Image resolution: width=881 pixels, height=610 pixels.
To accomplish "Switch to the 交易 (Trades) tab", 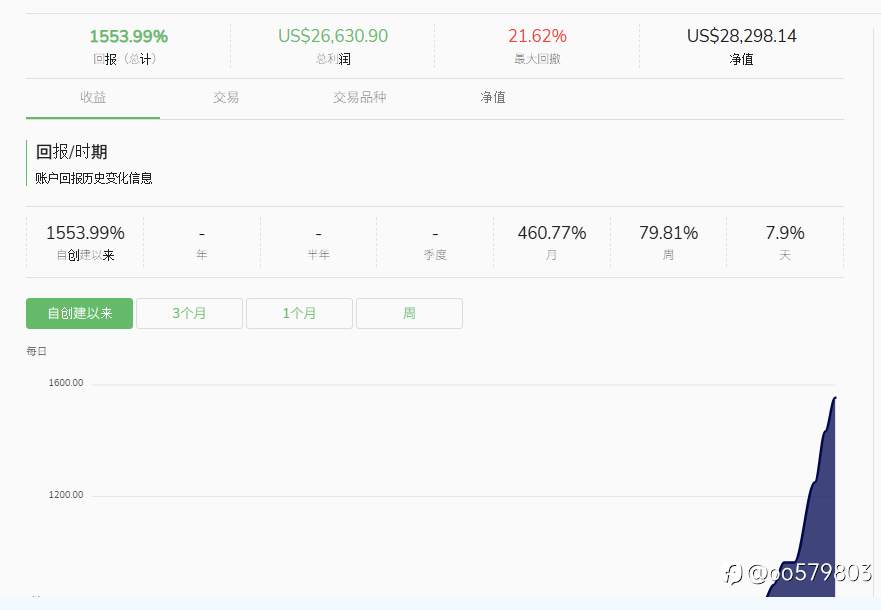I will [226, 97].
